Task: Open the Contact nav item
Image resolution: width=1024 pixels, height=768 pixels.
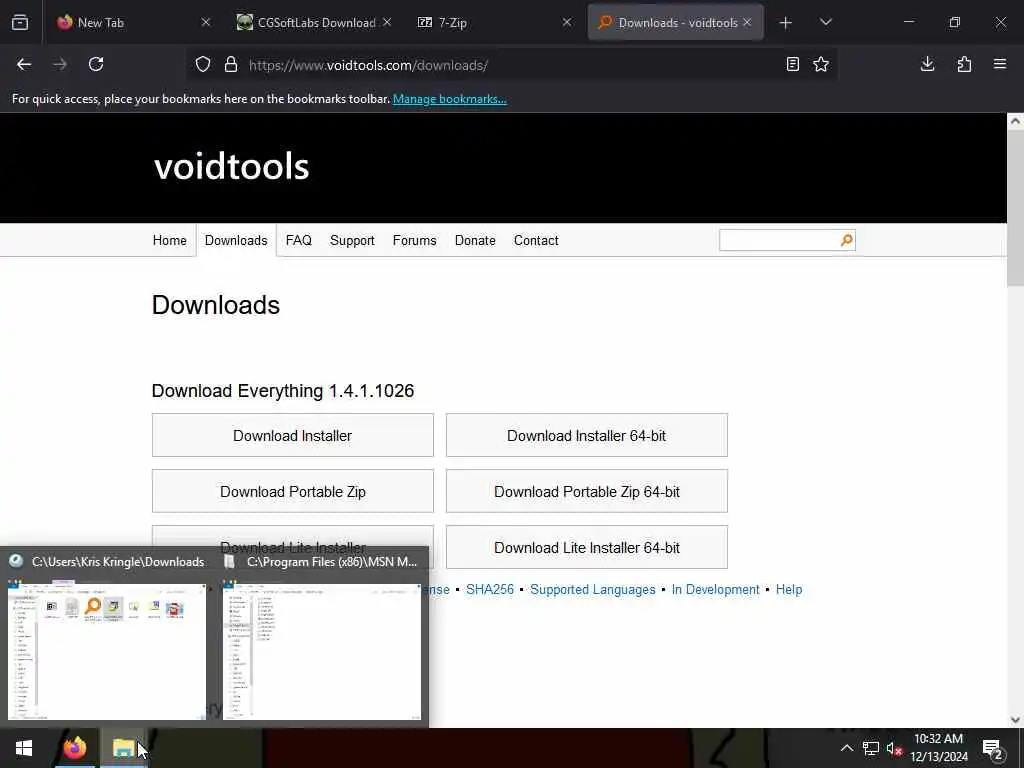Action: [x=536, y=240]
